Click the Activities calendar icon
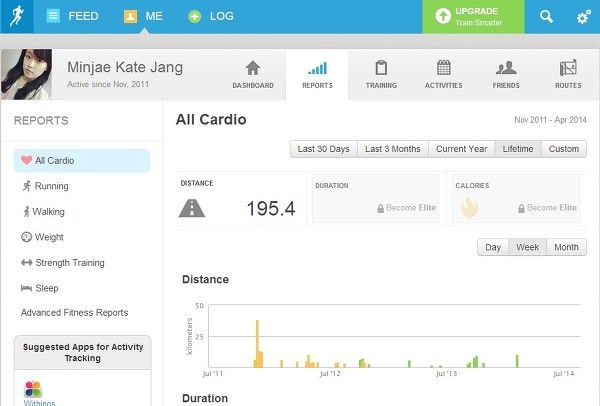 pos(443,67)
